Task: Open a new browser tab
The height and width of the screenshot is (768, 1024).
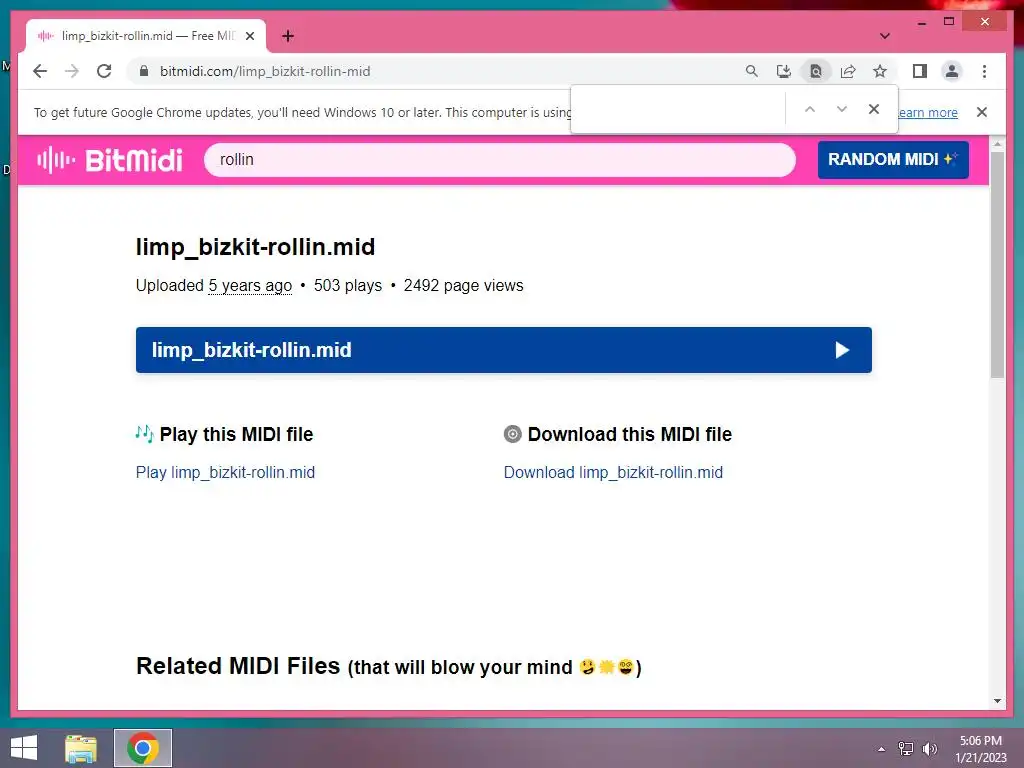Action: pos(288,36)
